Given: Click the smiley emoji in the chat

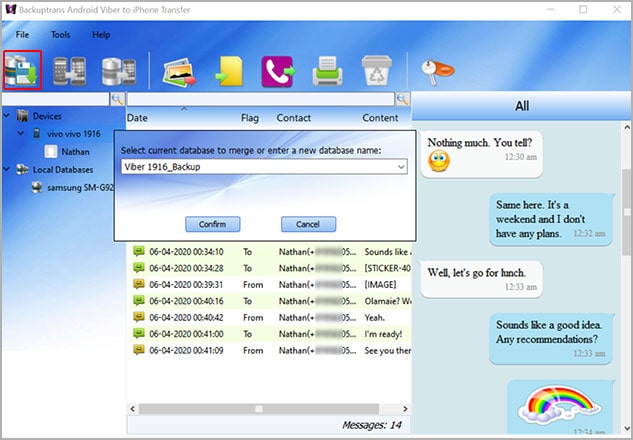Looking at the screenshot, I should click(439, 161).
